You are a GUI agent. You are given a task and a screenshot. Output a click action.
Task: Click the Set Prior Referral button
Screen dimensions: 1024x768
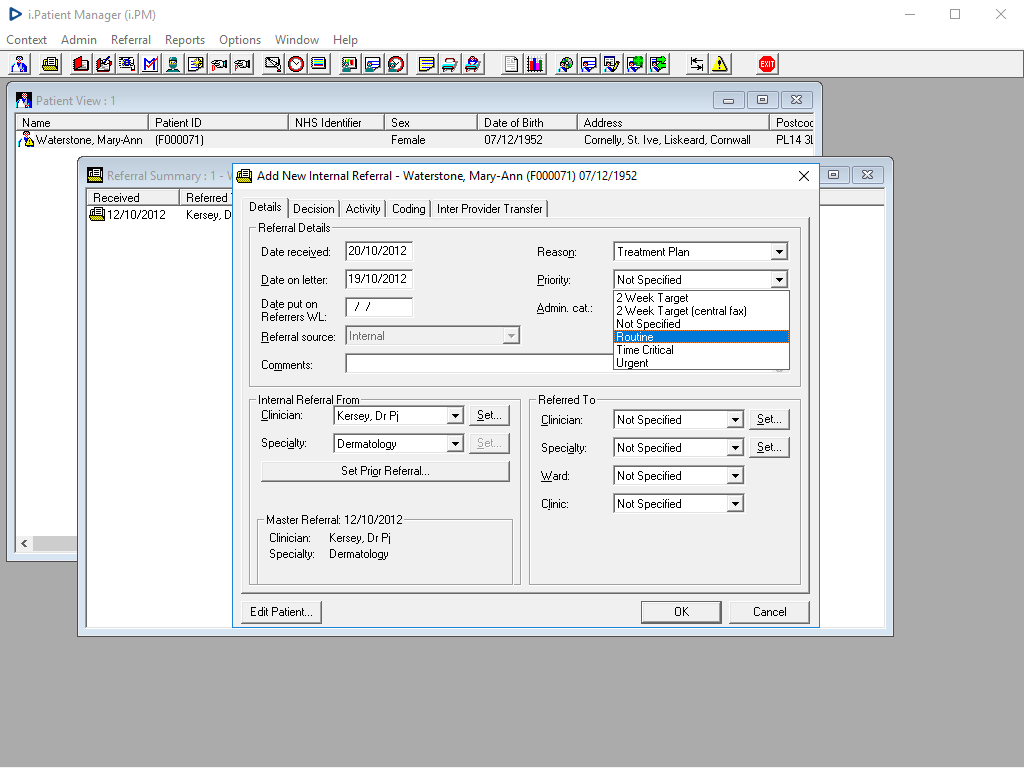point(385,471)
